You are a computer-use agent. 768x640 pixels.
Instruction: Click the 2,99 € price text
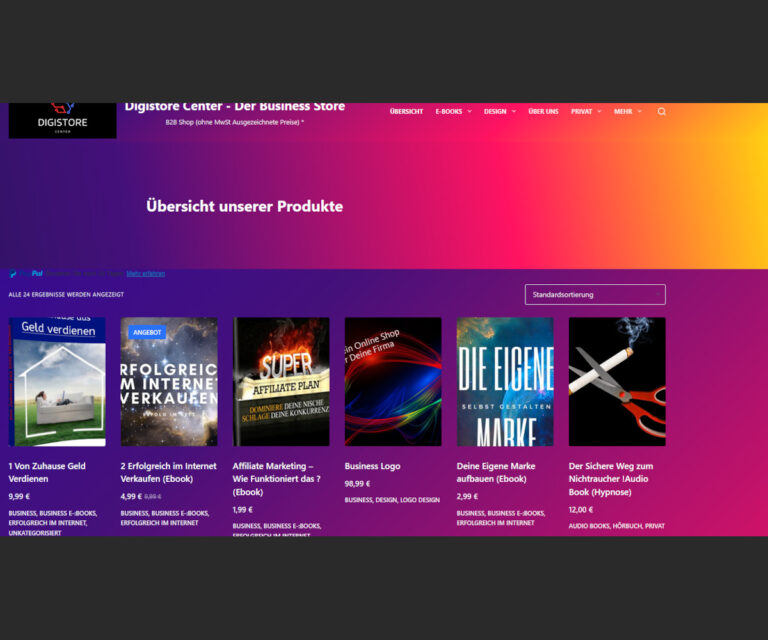(467, 497)
